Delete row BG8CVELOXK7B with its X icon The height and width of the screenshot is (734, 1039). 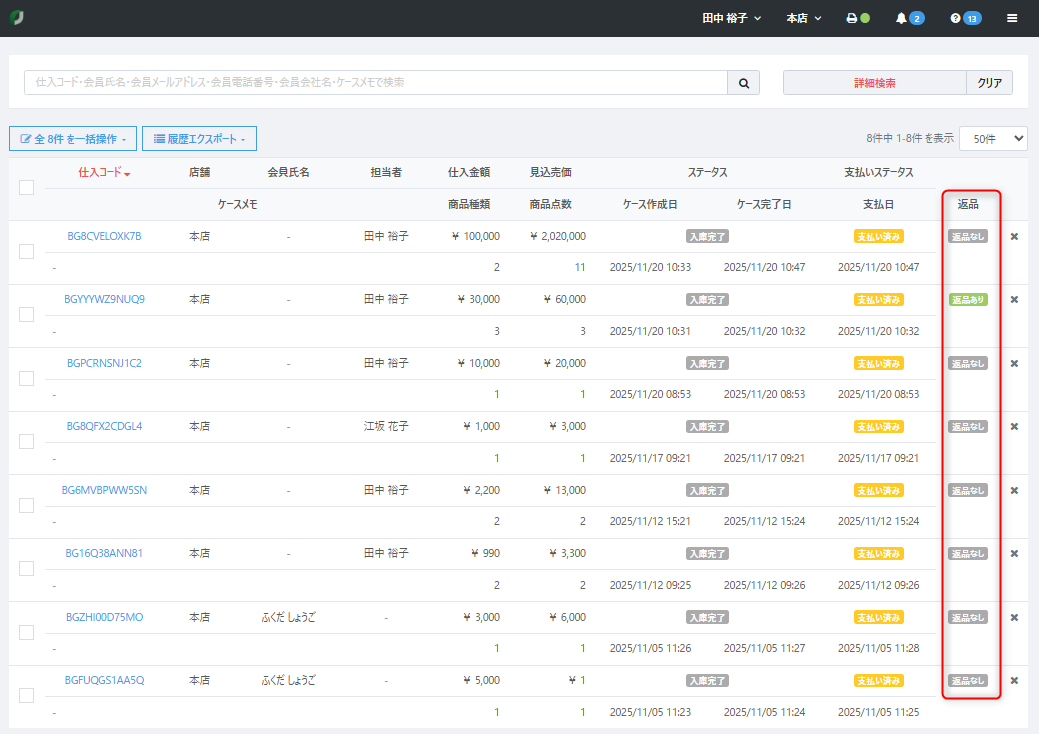pyautogui.click(x=1014, y=237)
